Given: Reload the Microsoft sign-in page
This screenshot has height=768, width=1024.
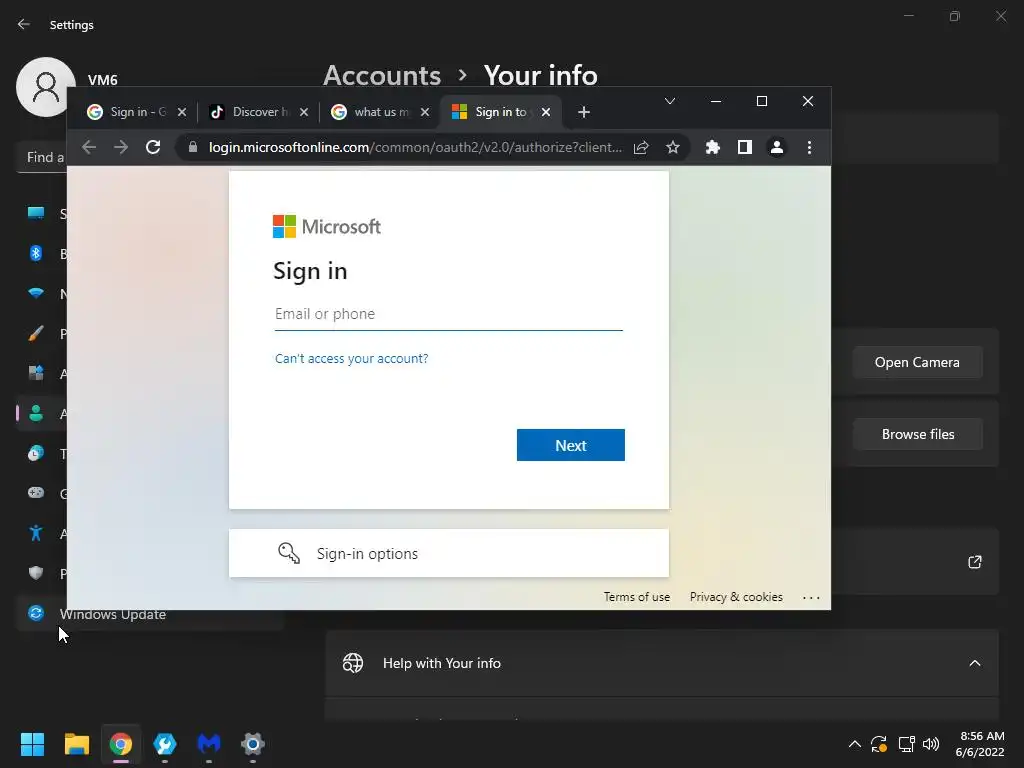Looking at the screenshot, I should coord(153,148).
